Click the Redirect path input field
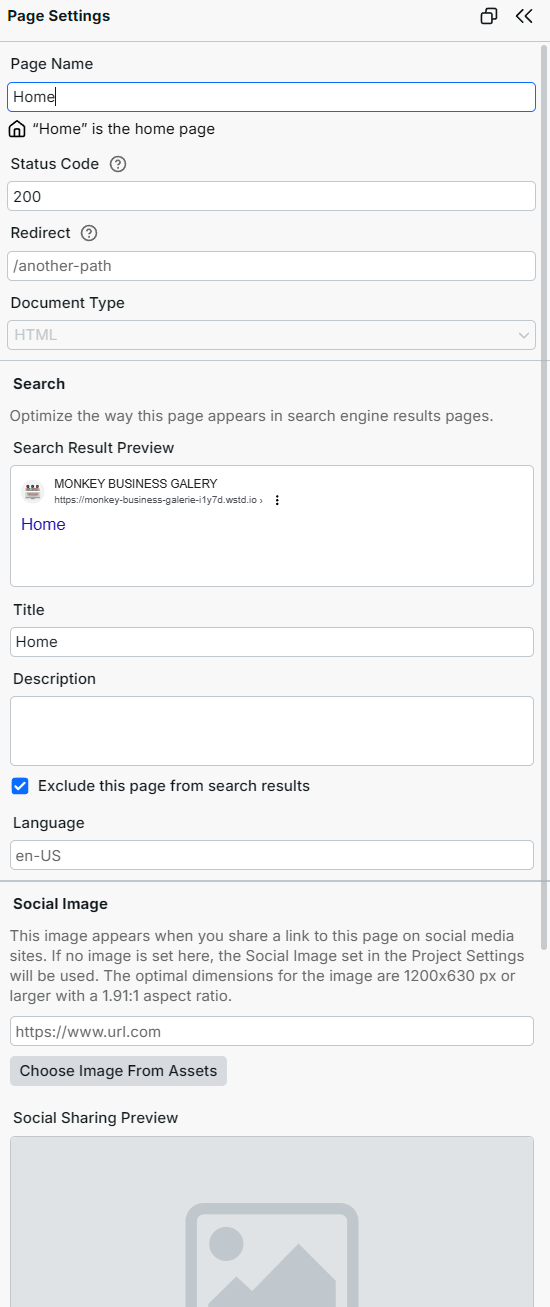This screenshot has height=1307, width=550. coord(271,266)
